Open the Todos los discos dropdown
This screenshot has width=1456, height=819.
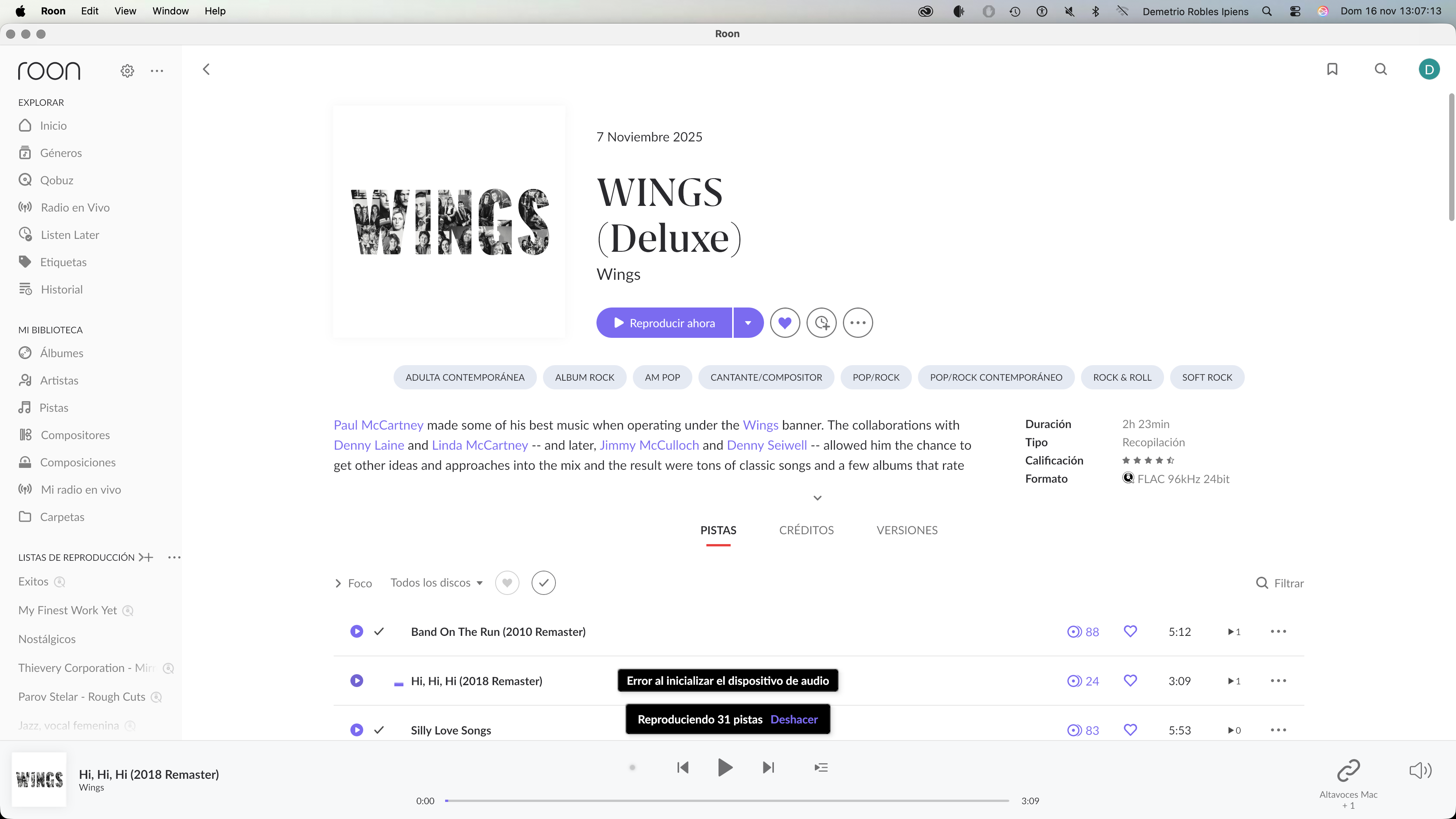(436, 583)
